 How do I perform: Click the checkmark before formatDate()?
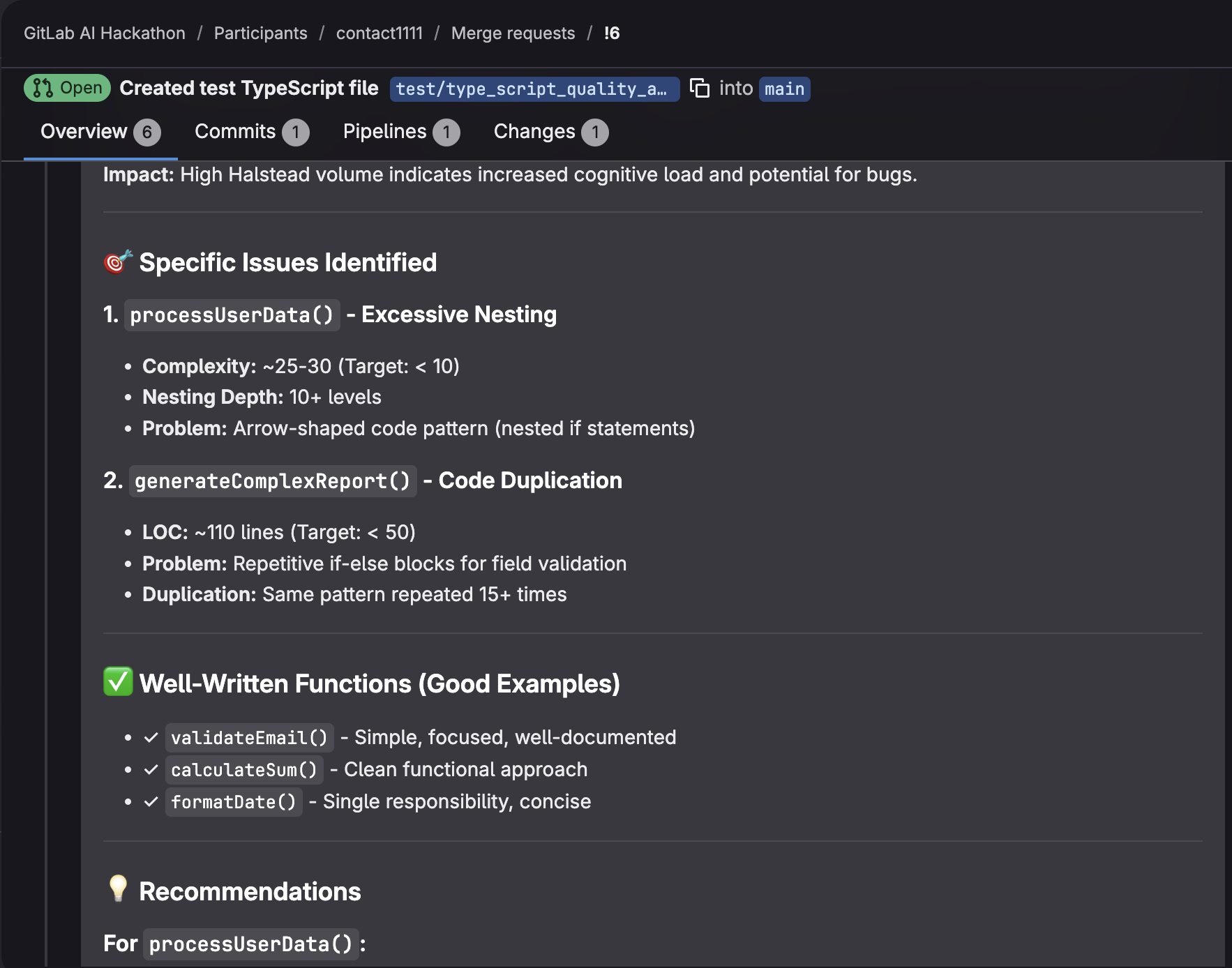(x=151, y=801)
